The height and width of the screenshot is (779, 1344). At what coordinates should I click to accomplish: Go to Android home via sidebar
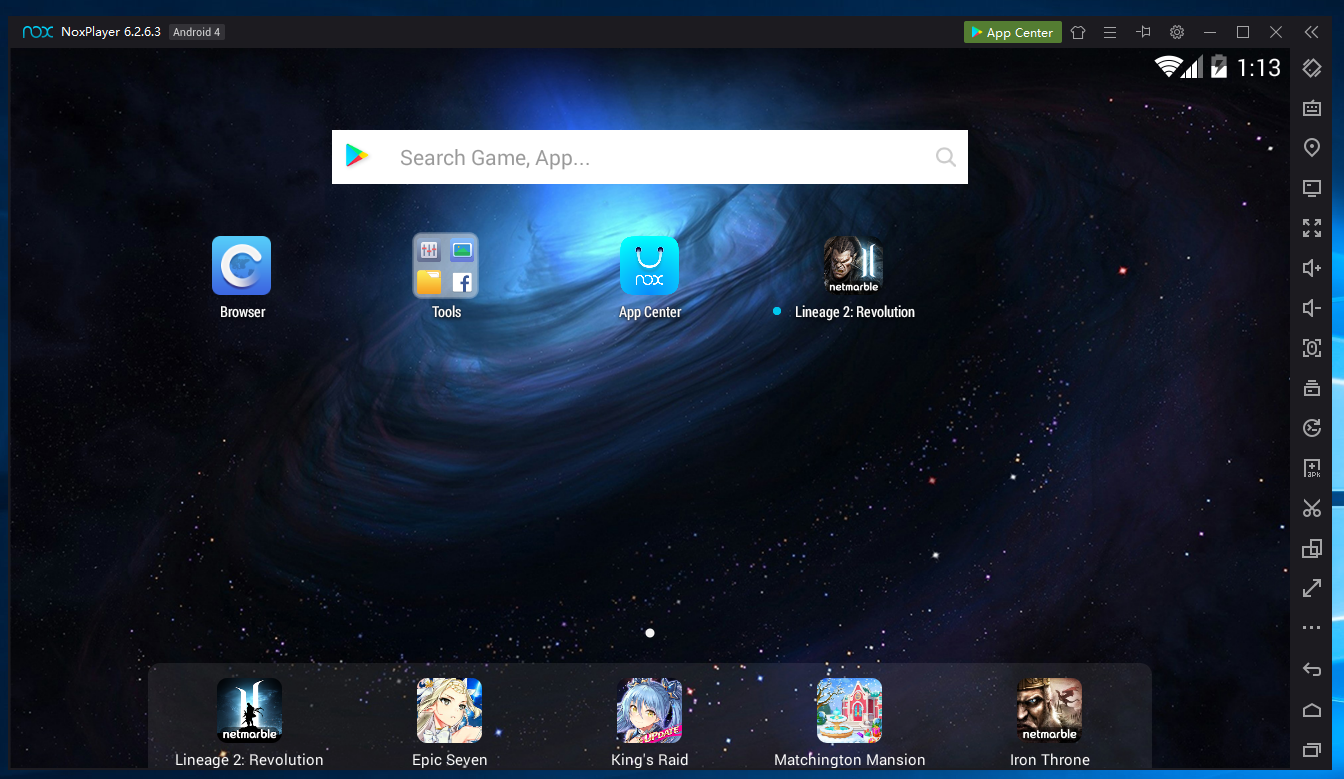coord(1312,710)
